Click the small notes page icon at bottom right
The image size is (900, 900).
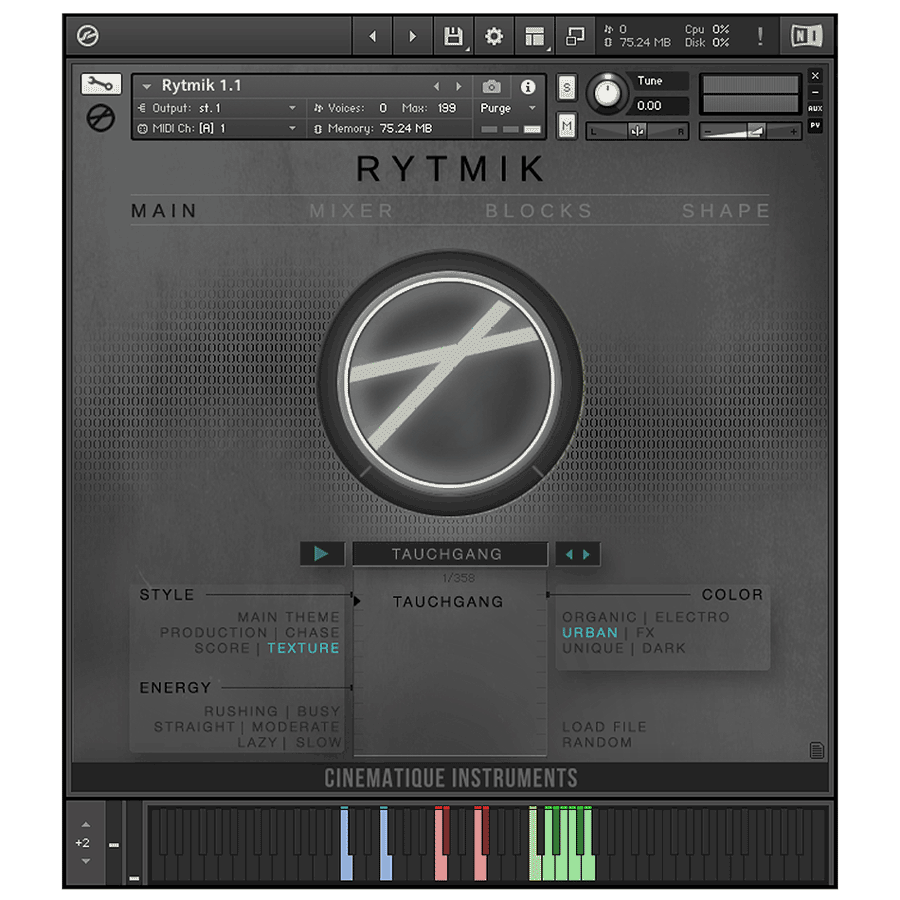pos(816,750)
